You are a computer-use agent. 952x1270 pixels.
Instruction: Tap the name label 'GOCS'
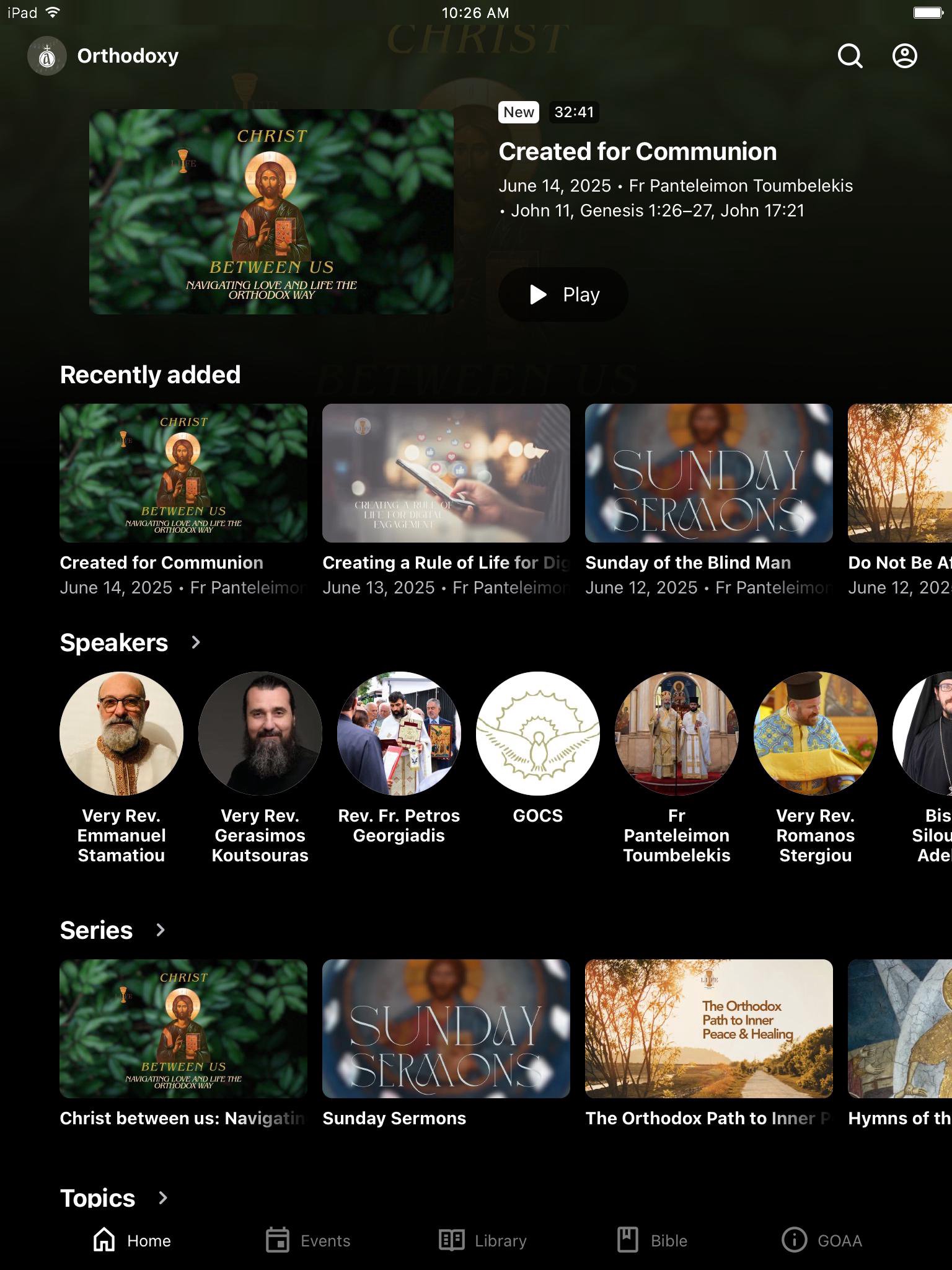coord(538,815)
